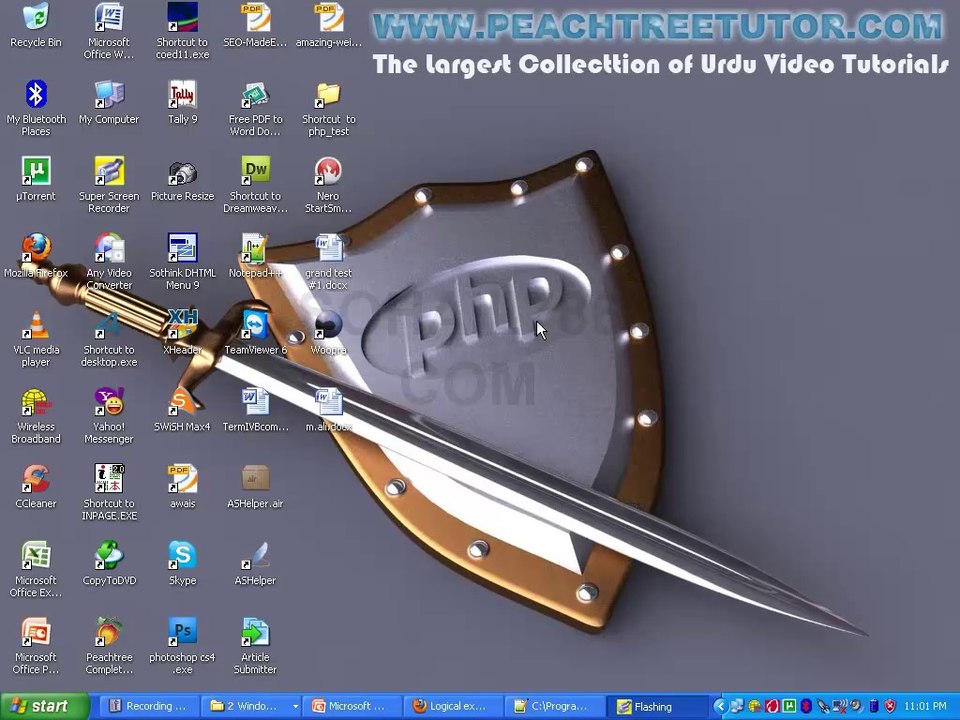
Task: Switch to Flashing taskbar button
Action: coord(658,707)
